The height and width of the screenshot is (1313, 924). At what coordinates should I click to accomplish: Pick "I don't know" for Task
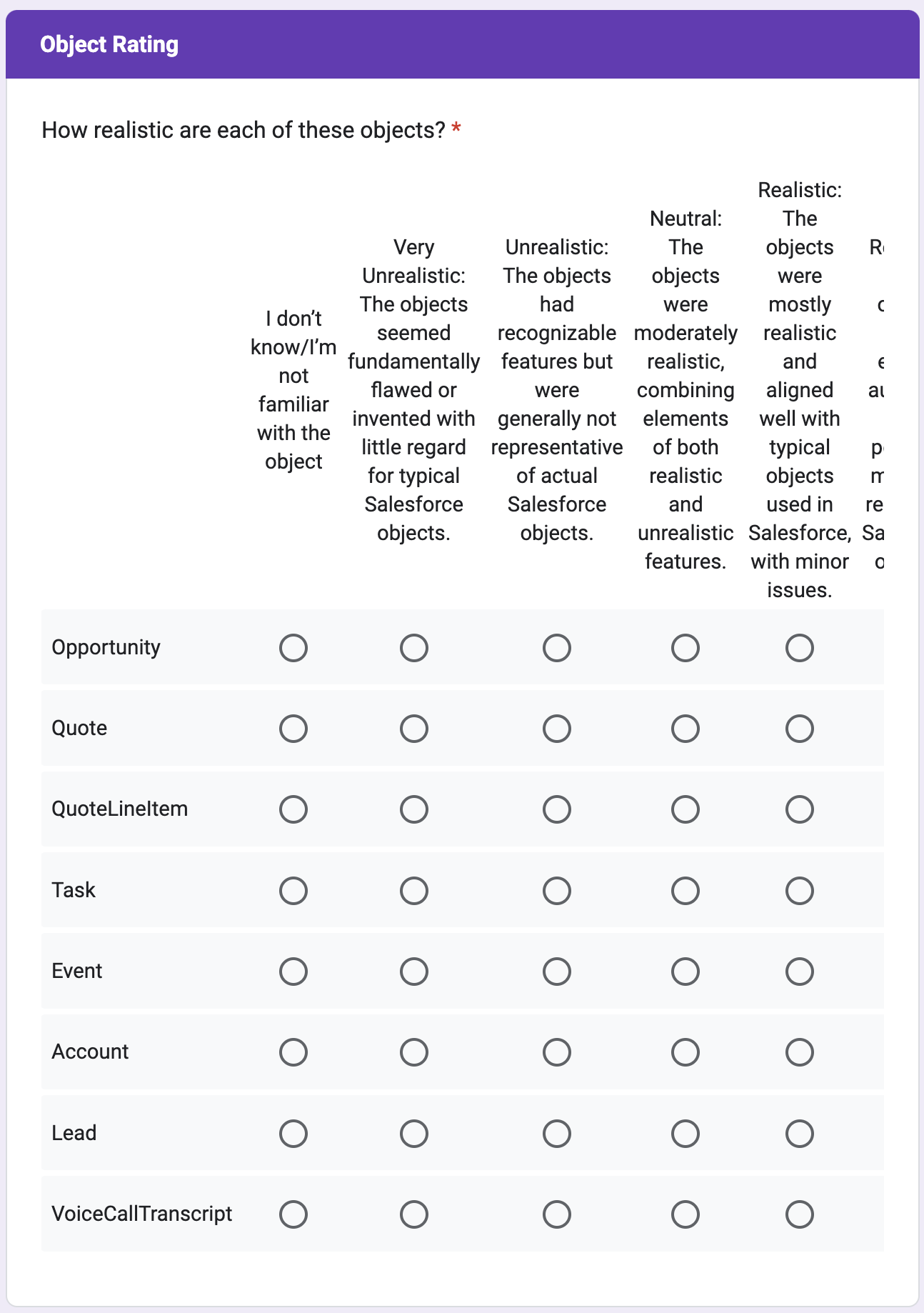coord(293,891)
